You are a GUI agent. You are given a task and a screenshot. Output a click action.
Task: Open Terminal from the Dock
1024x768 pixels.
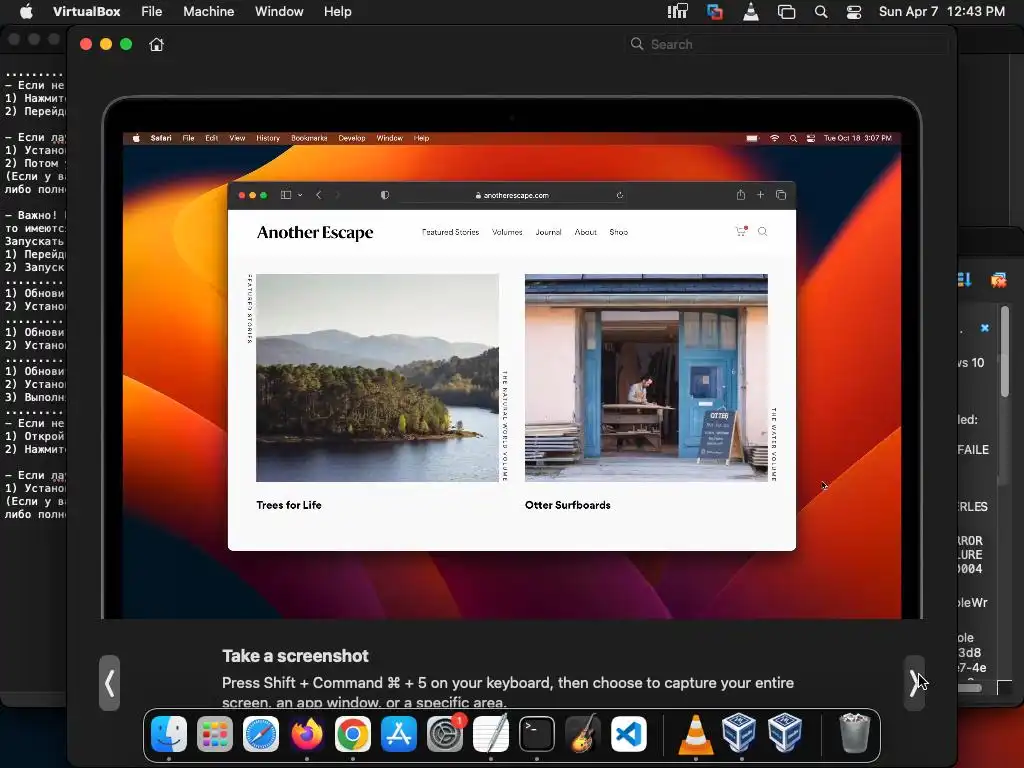tap(537, 733)
